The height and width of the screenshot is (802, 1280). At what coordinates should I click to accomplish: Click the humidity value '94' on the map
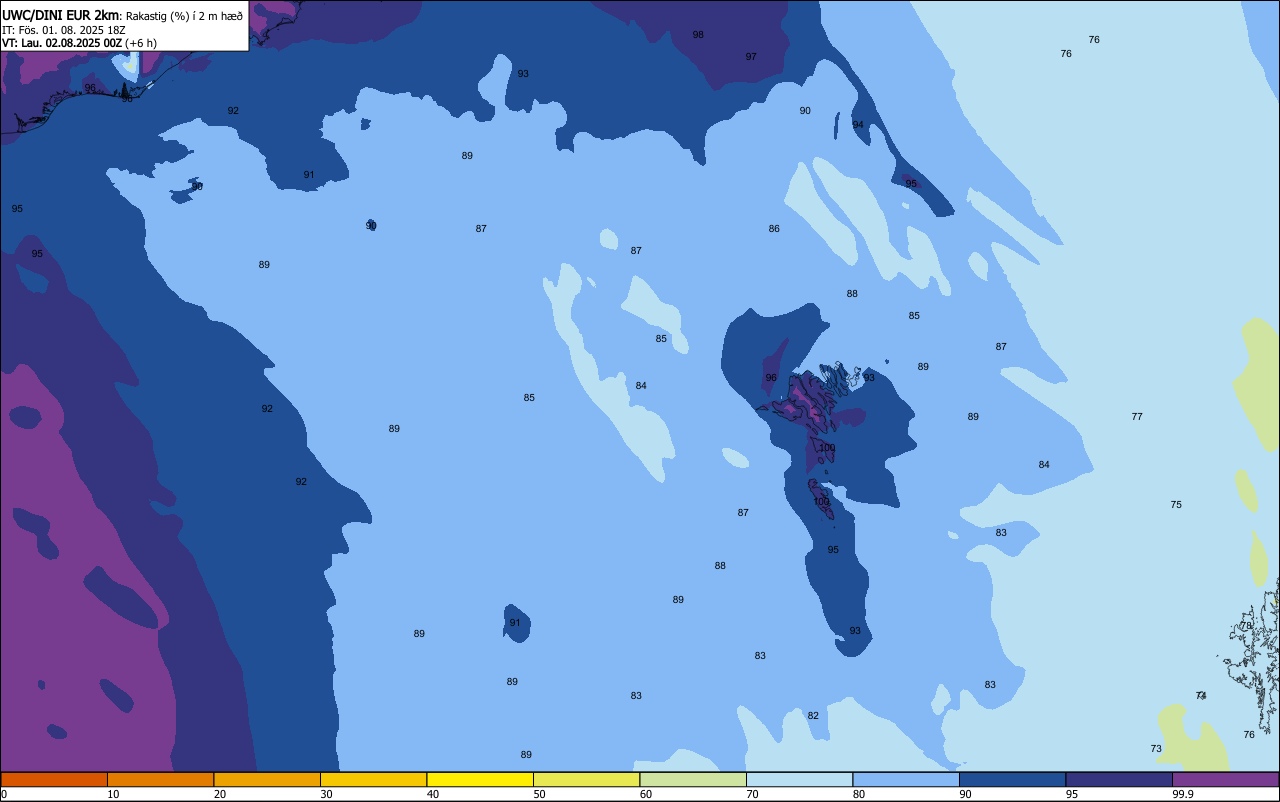[858, 125]
